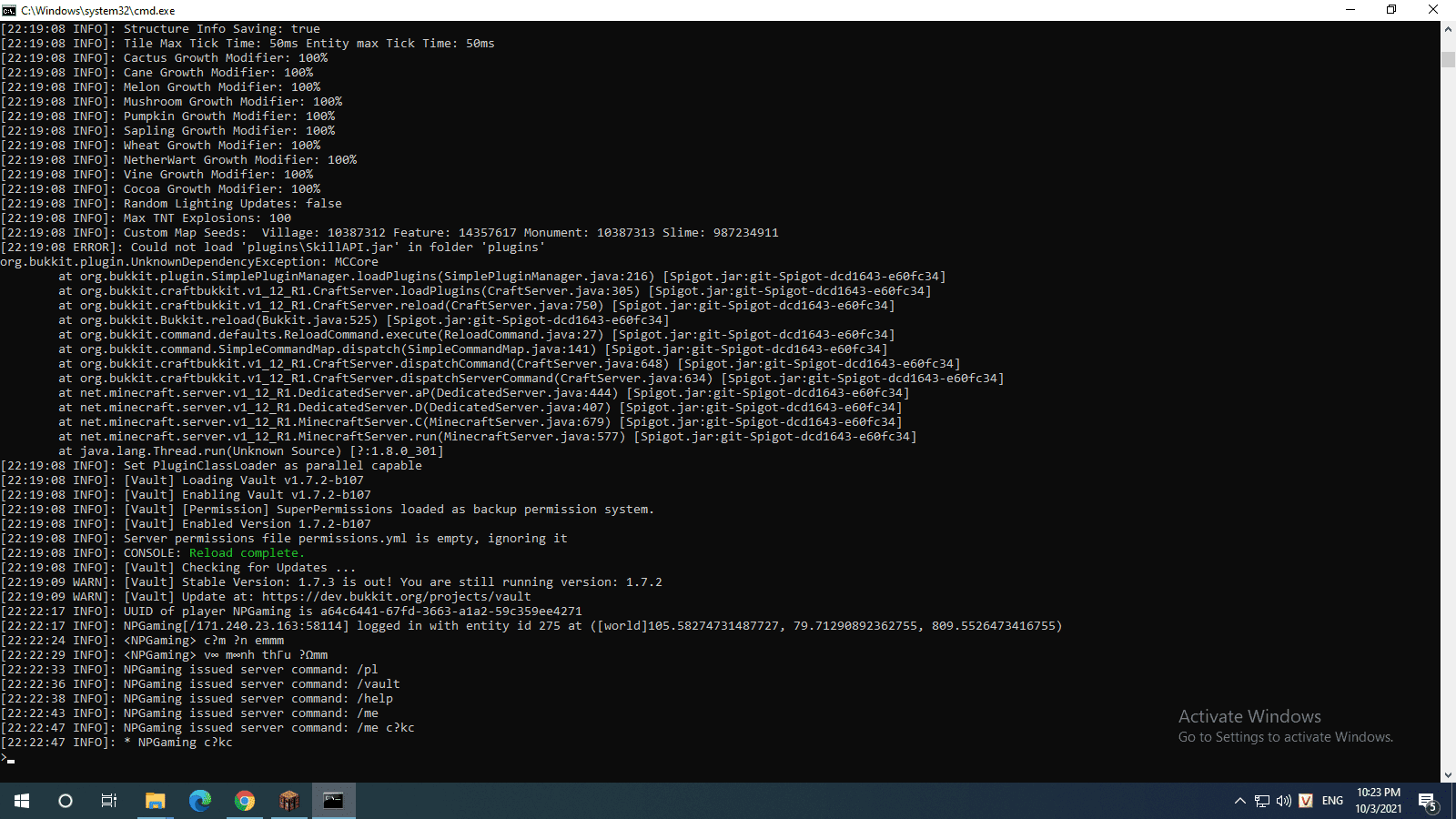Click the '[Vault] Enabled Version 1.7.2-b107' line

186,524
